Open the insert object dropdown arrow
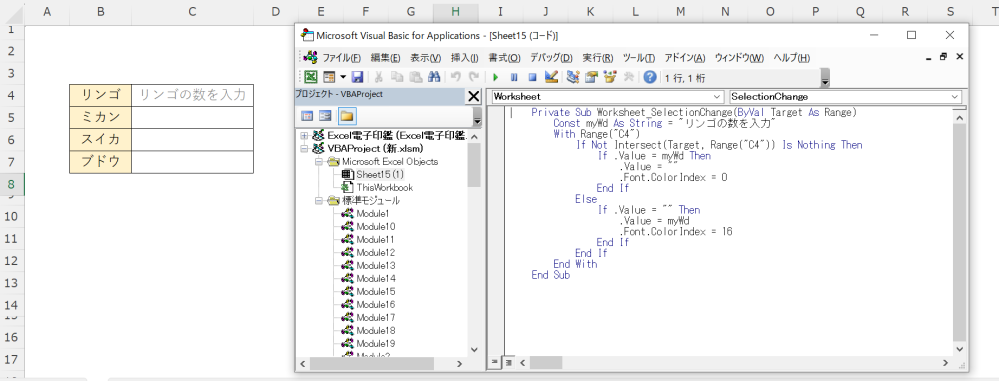 pyautogui.click(x=343, y=77)
